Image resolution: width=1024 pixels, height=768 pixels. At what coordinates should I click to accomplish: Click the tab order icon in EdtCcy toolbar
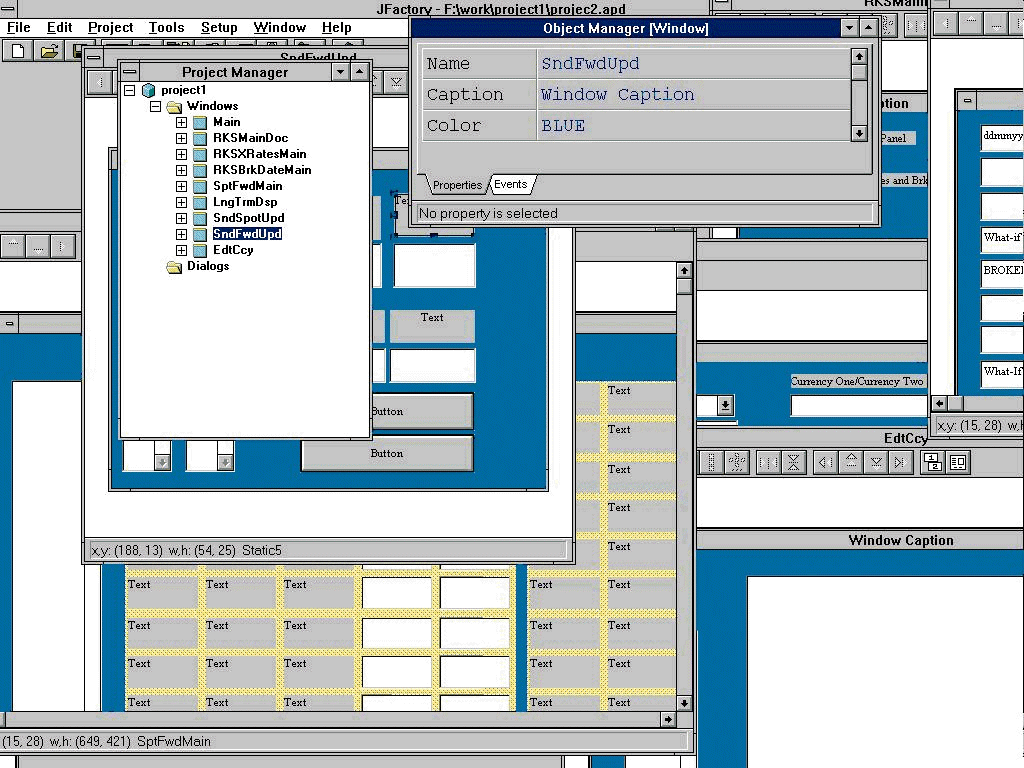(932, 462)
